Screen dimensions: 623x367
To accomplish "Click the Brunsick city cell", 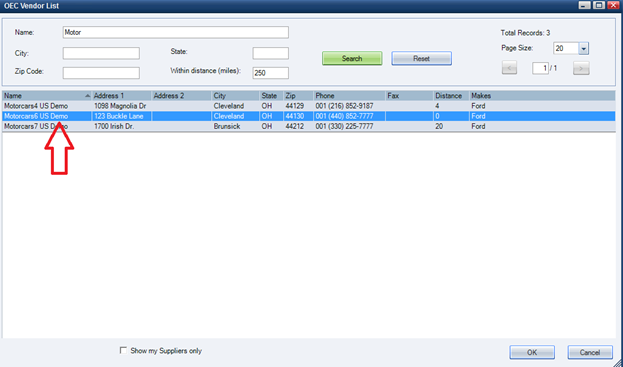I will [x=227, y=126].
